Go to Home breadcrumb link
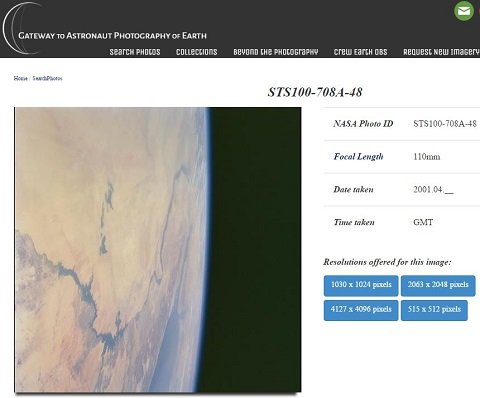This screenshot has width=480, height=398. (x=20, y=78)
